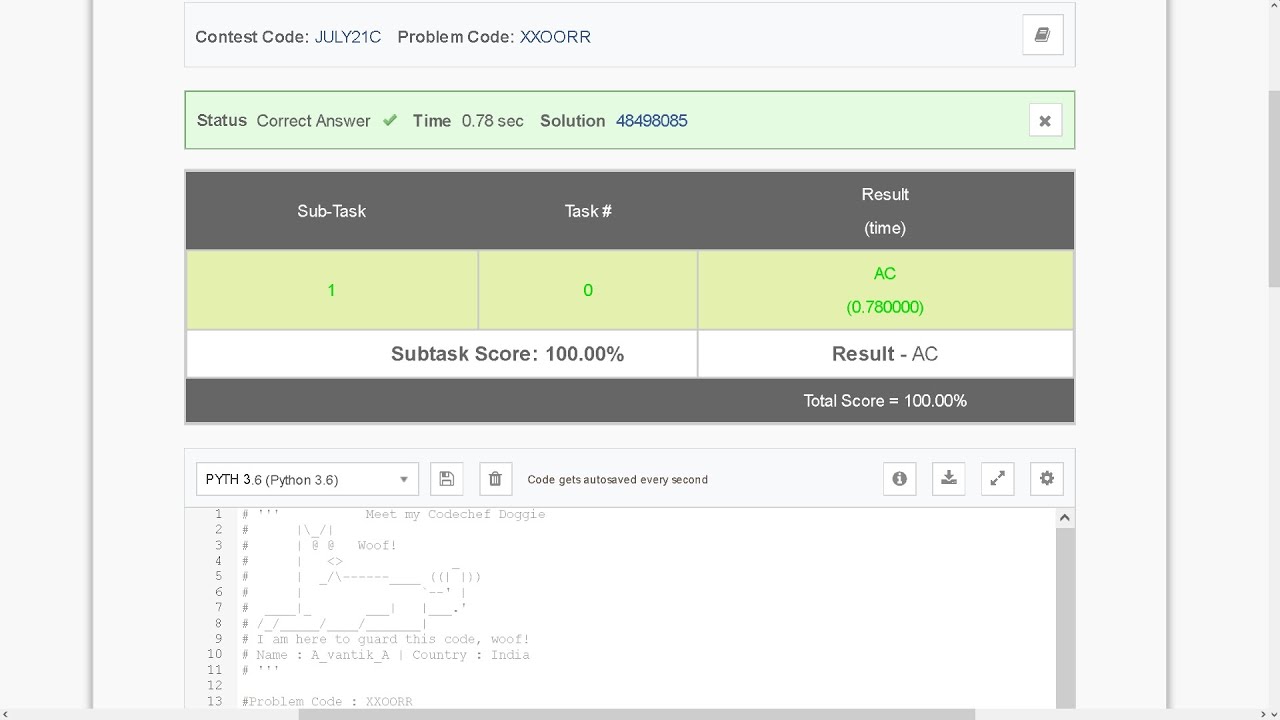1280x720 pixels.
Task: Save the code with floppy disk icon
Action: pyautogui.click(x=447, y=479)
